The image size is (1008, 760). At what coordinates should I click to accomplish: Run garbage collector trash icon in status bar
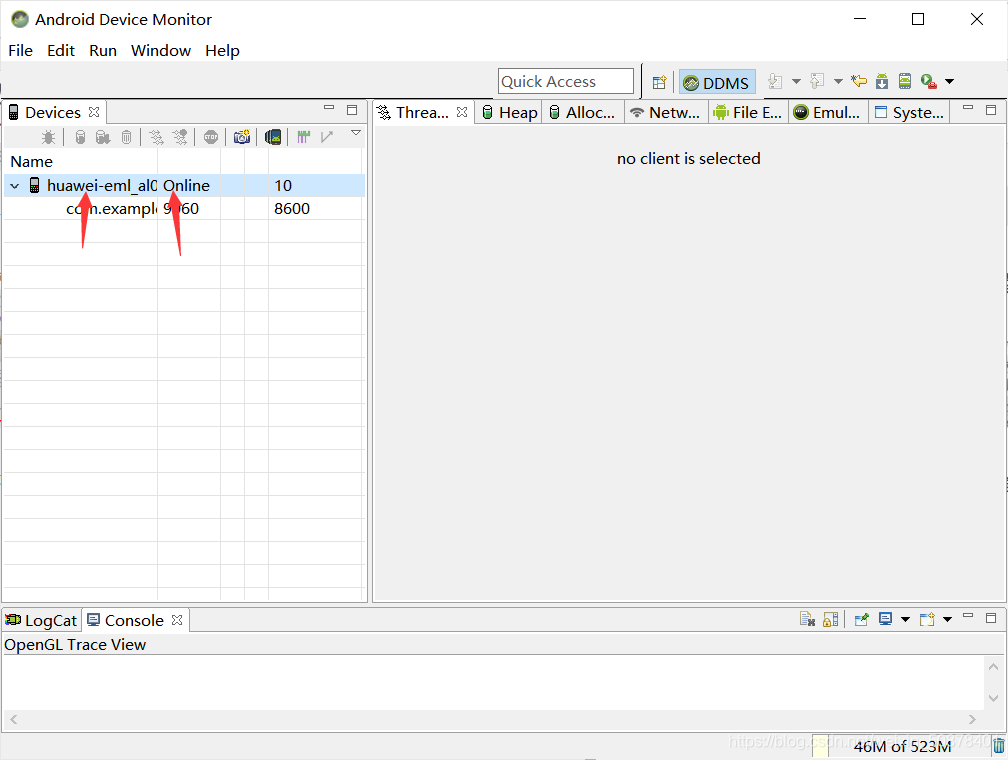point(998,746)
